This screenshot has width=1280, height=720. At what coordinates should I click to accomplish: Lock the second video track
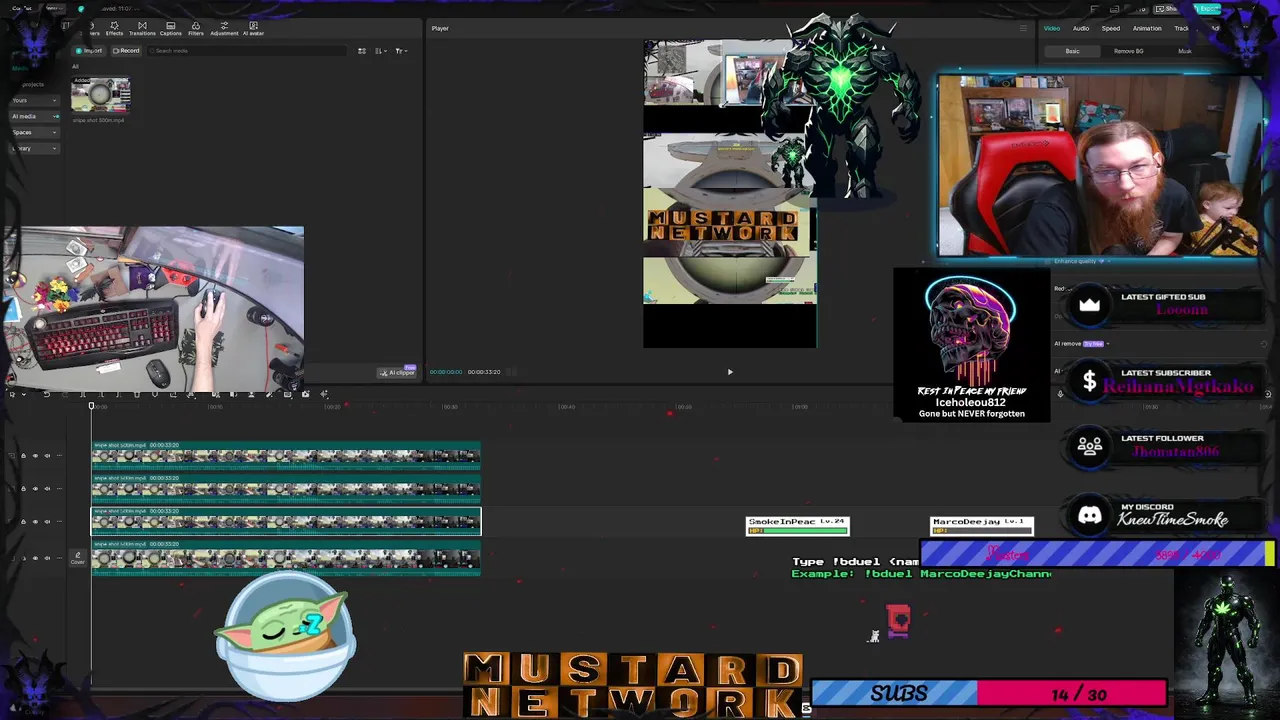(23, 489)
